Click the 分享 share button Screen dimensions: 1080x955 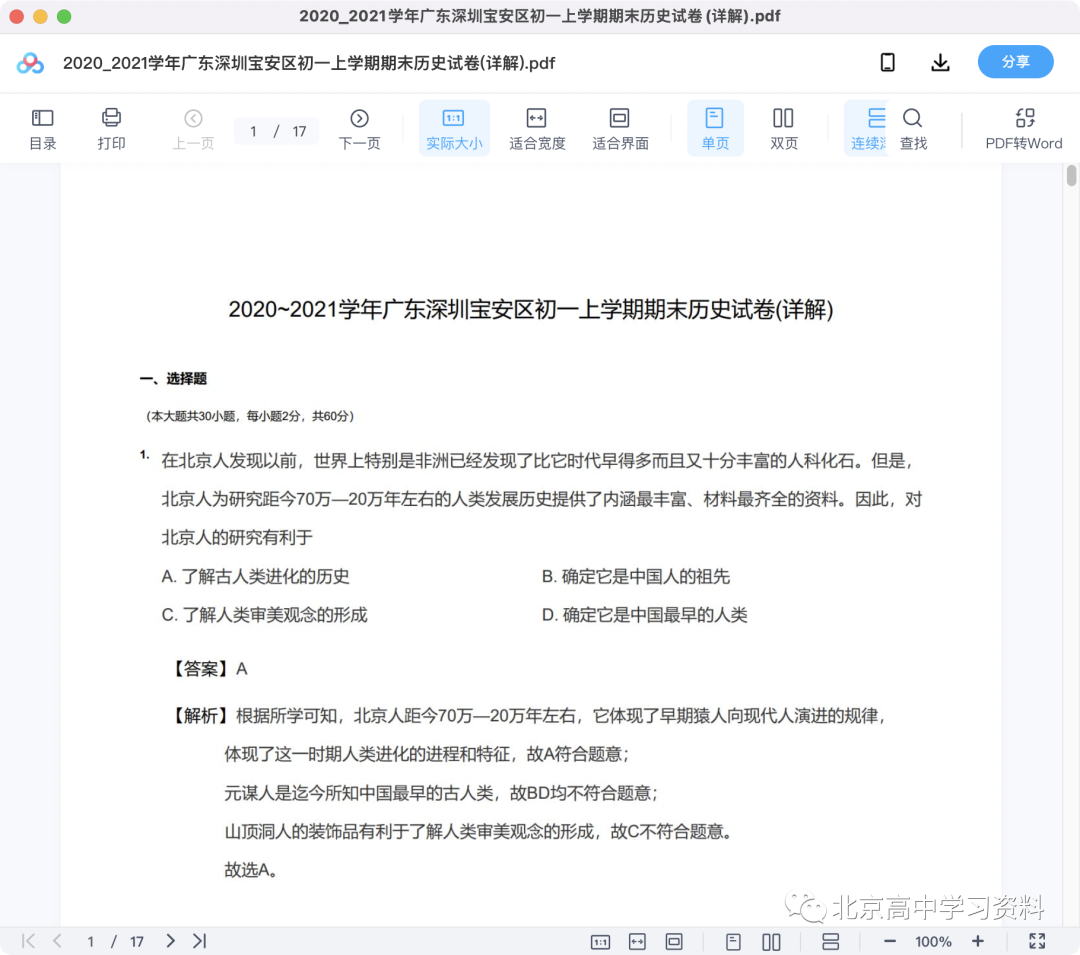(x=1015, y=62)
